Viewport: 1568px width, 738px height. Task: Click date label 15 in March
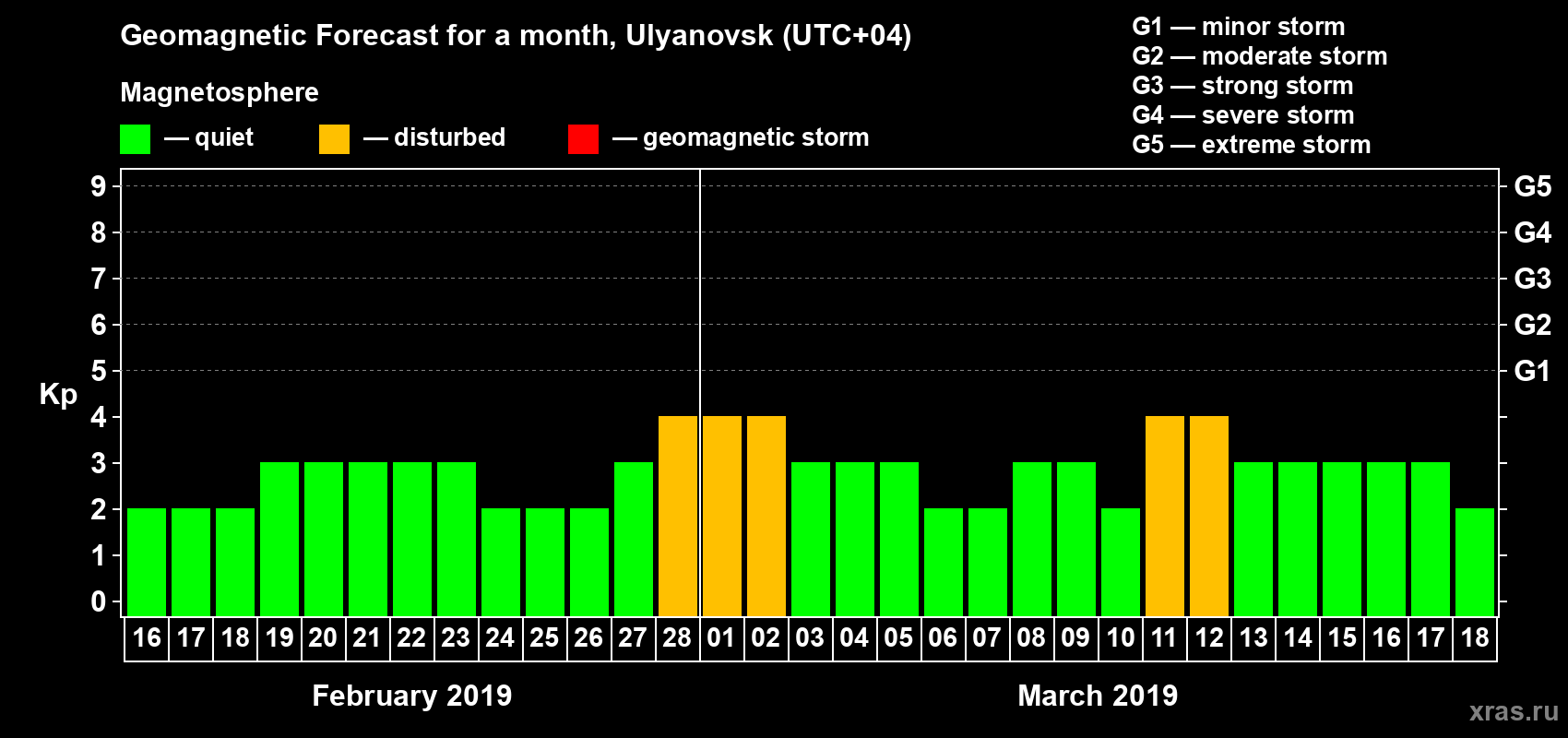1342,638
